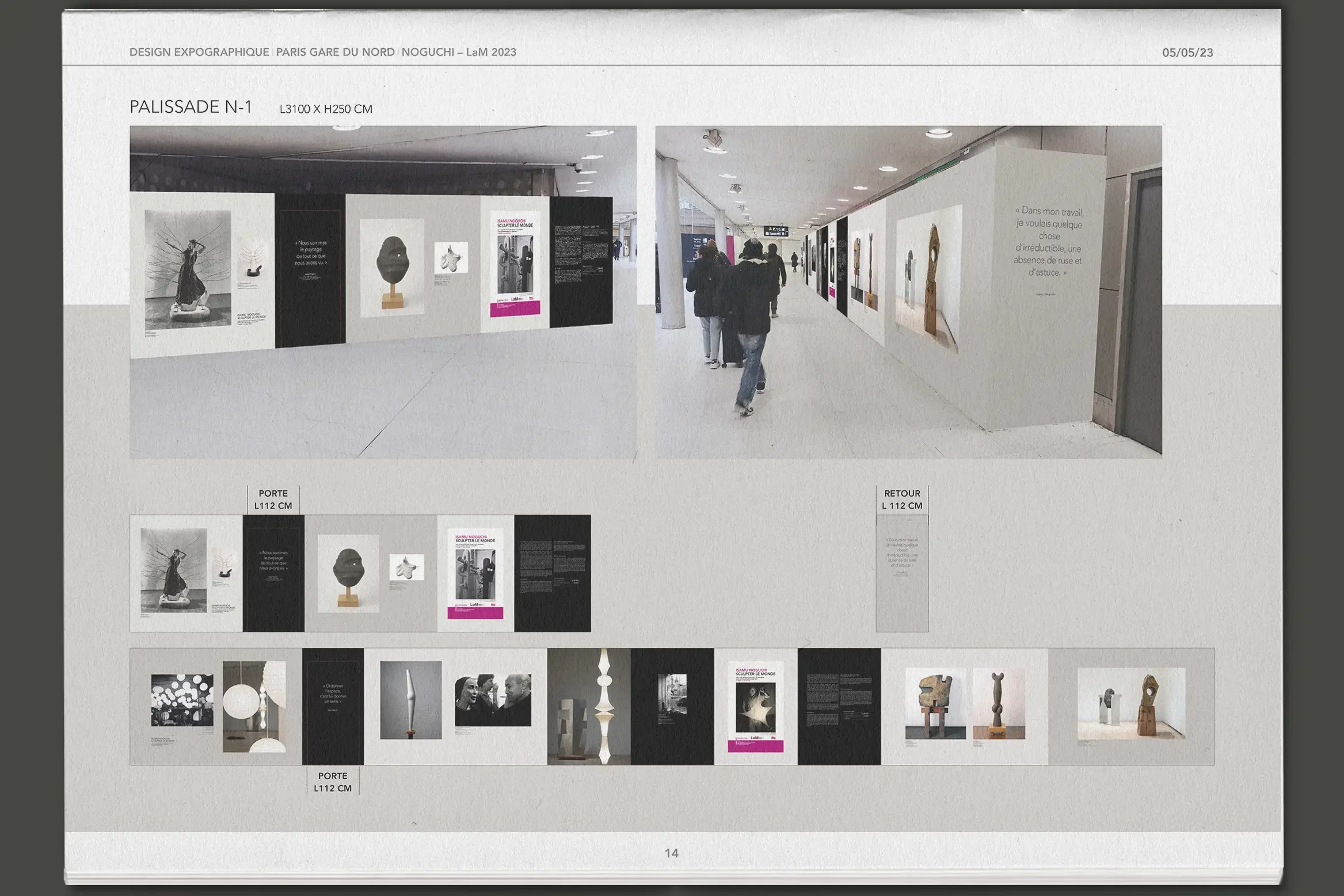The height and width of the screenshot is (896, 1344).
Task: Click the black 'Nous sommes le paysage' panel in elevation
Action: pyautogui.click(x=273, y=573)
